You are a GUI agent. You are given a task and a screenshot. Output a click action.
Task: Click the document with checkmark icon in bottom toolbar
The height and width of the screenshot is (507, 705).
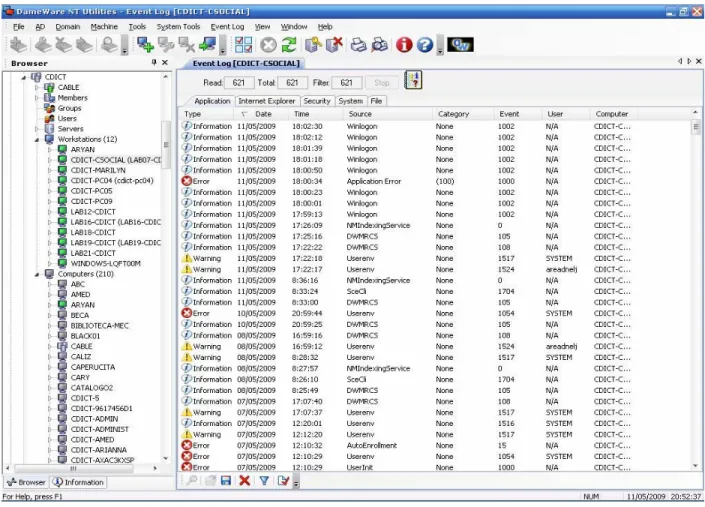coord(283,480)
